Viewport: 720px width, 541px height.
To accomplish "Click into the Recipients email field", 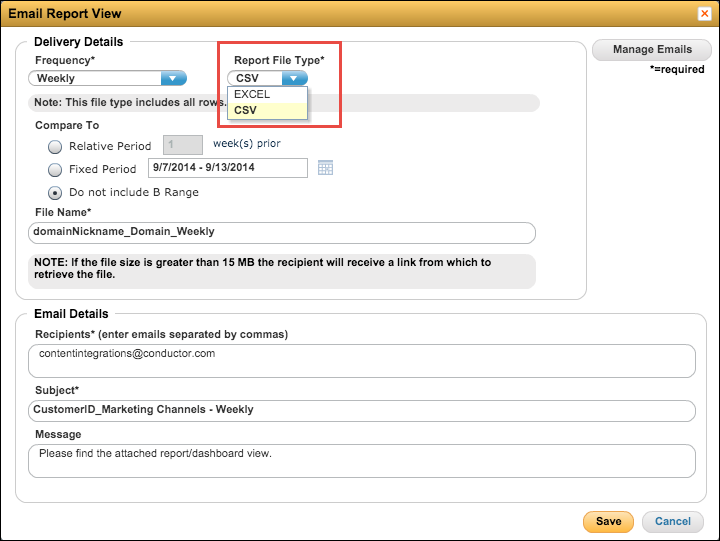I will tap(362, 361).
